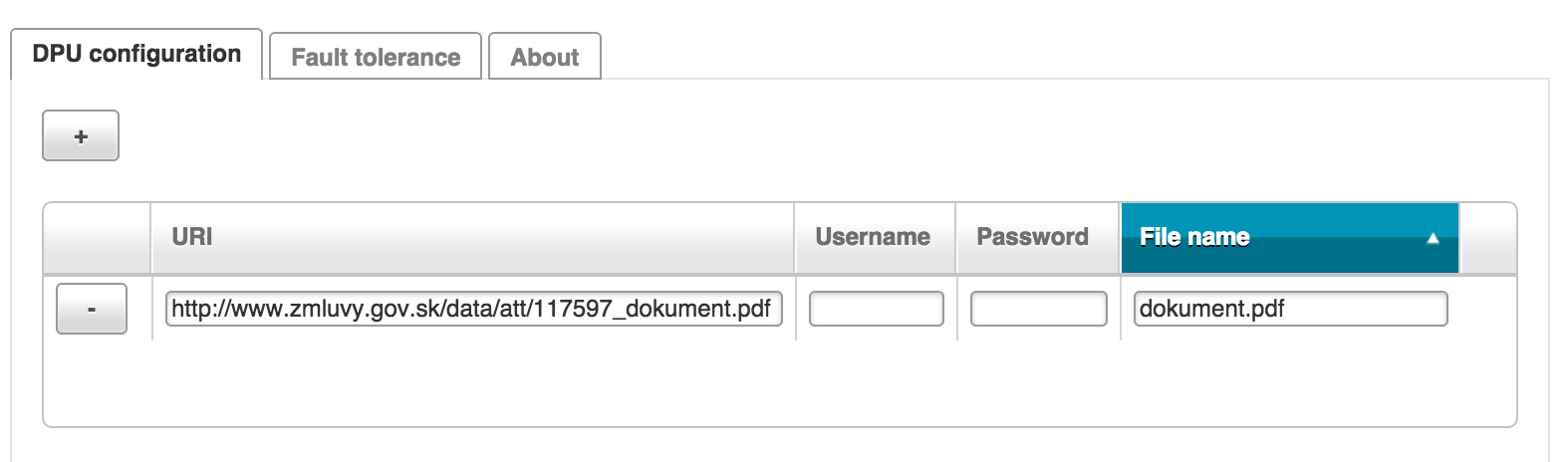
Task: Switch to the Fault tolerance tab
Action: pyautogui.click(x=376, y=57)
